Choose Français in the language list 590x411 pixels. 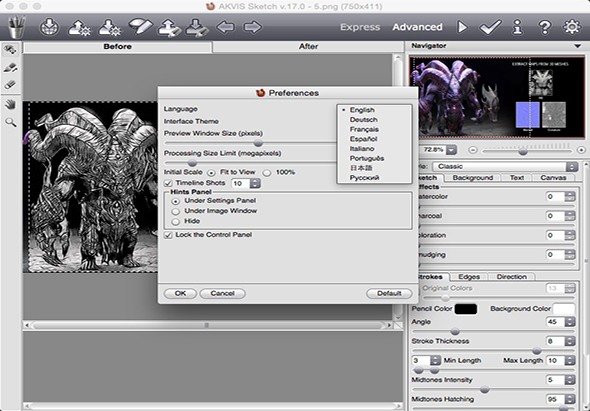pyautogui.click(x=364, y=129)
